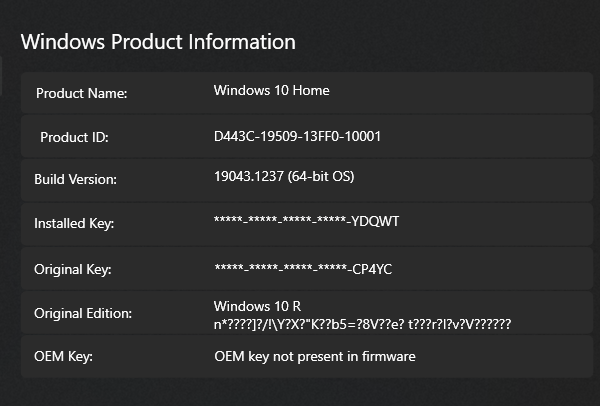Click the Windows 10 Home value
Screen dimensions: 600x406
[271, 91]
